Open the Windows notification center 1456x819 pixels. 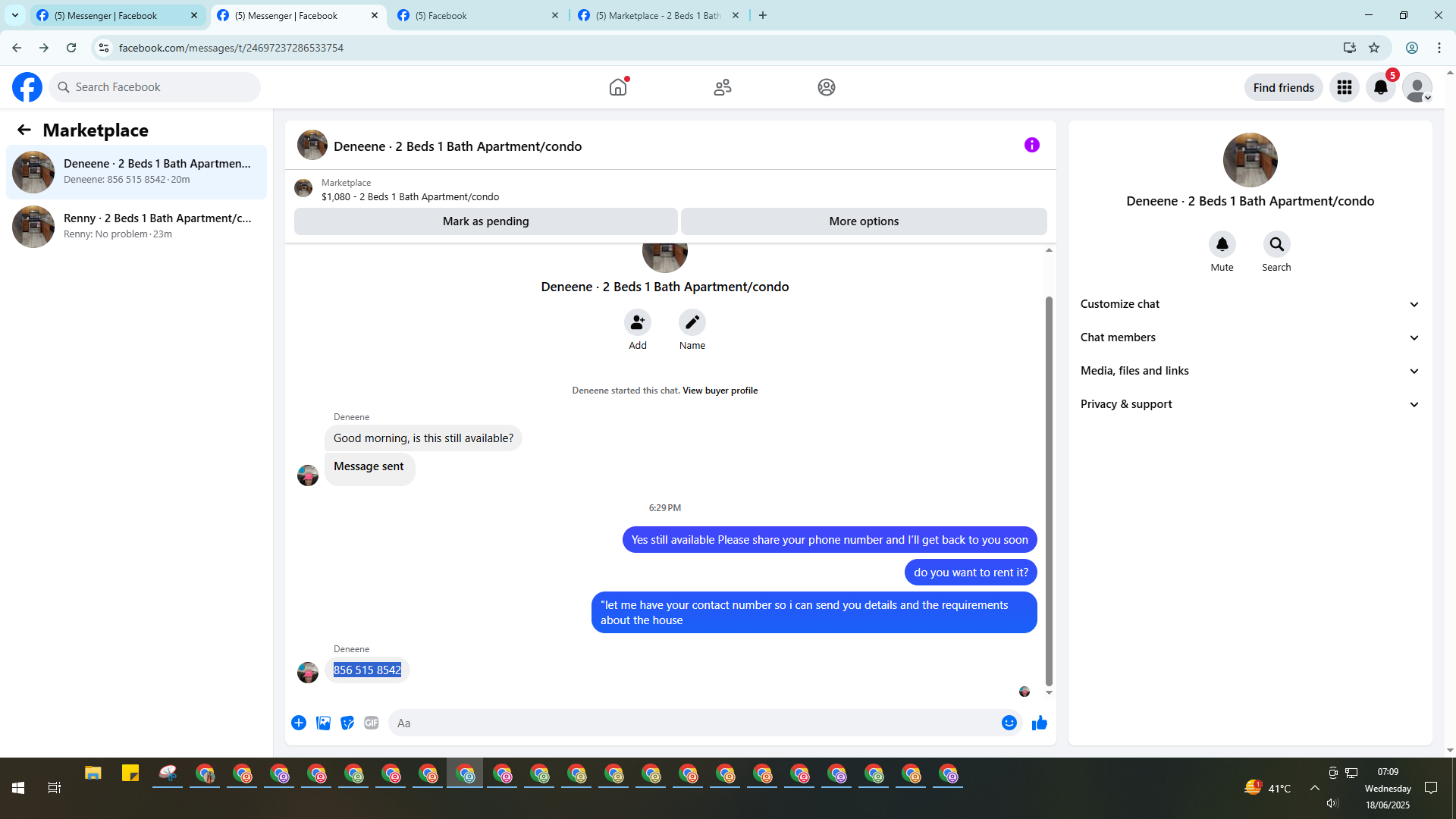[x=1431, y=788]
